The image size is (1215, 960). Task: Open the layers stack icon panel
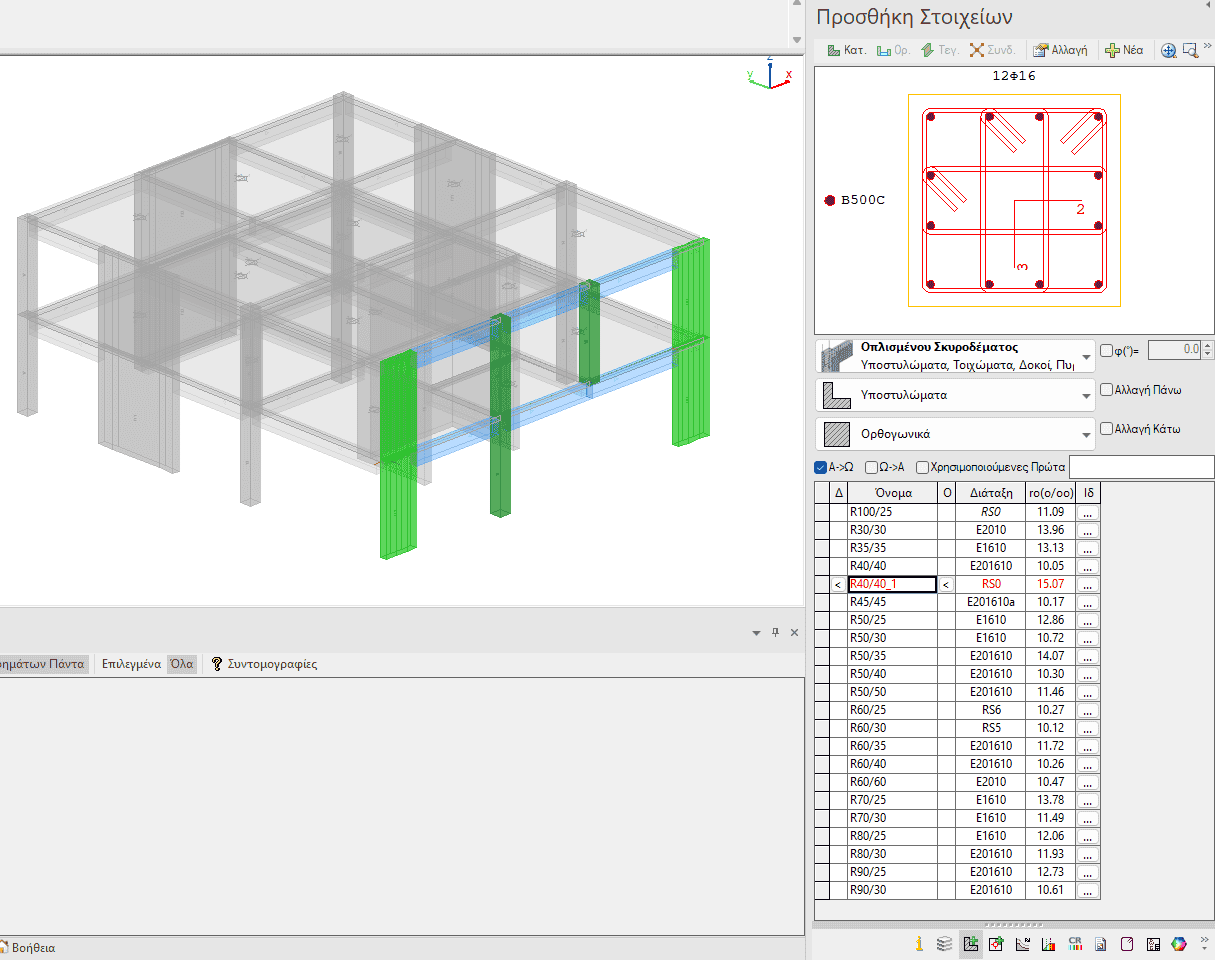pos(944,943)
